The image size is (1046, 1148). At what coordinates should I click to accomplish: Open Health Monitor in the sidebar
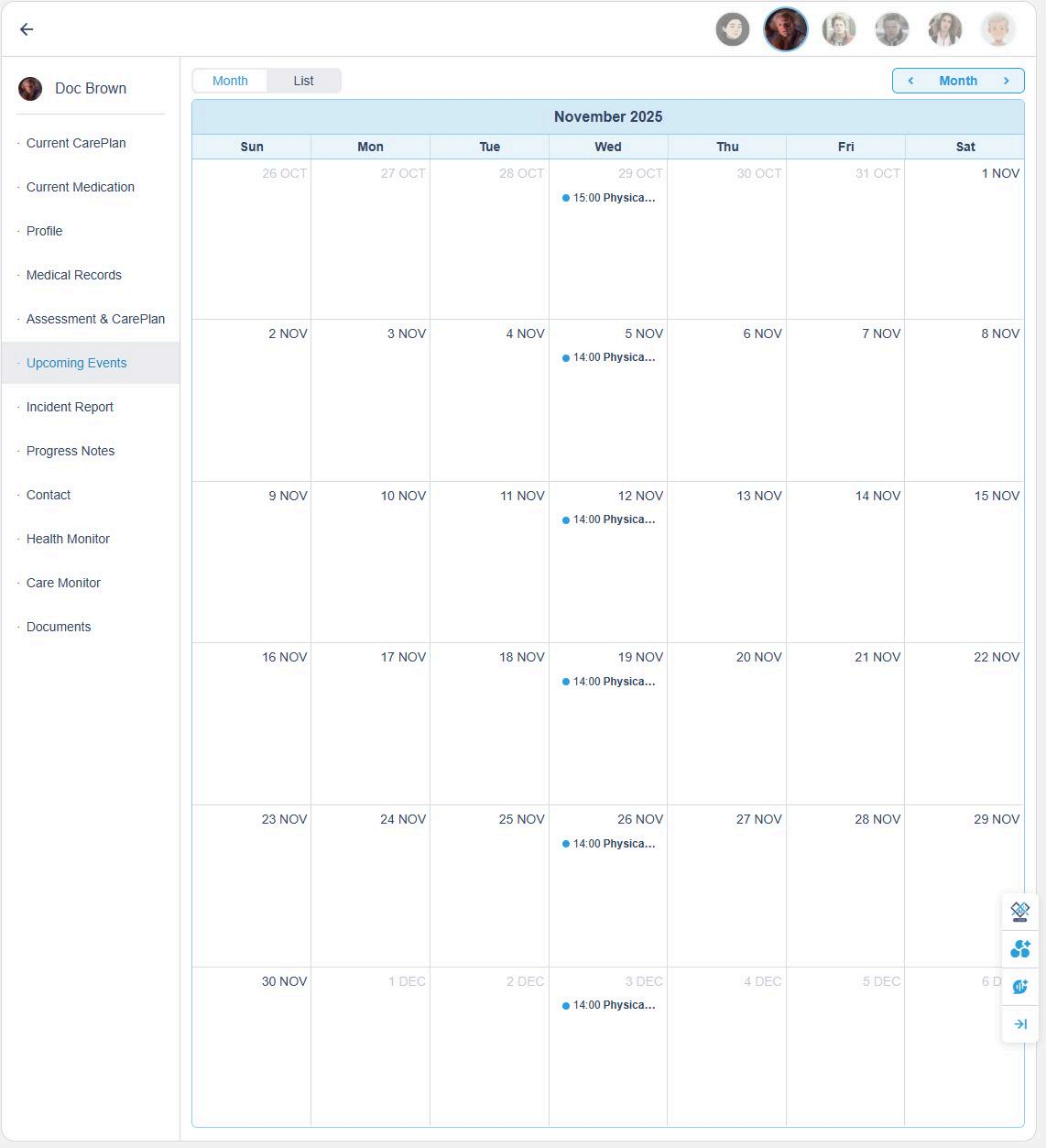(68, 539)
